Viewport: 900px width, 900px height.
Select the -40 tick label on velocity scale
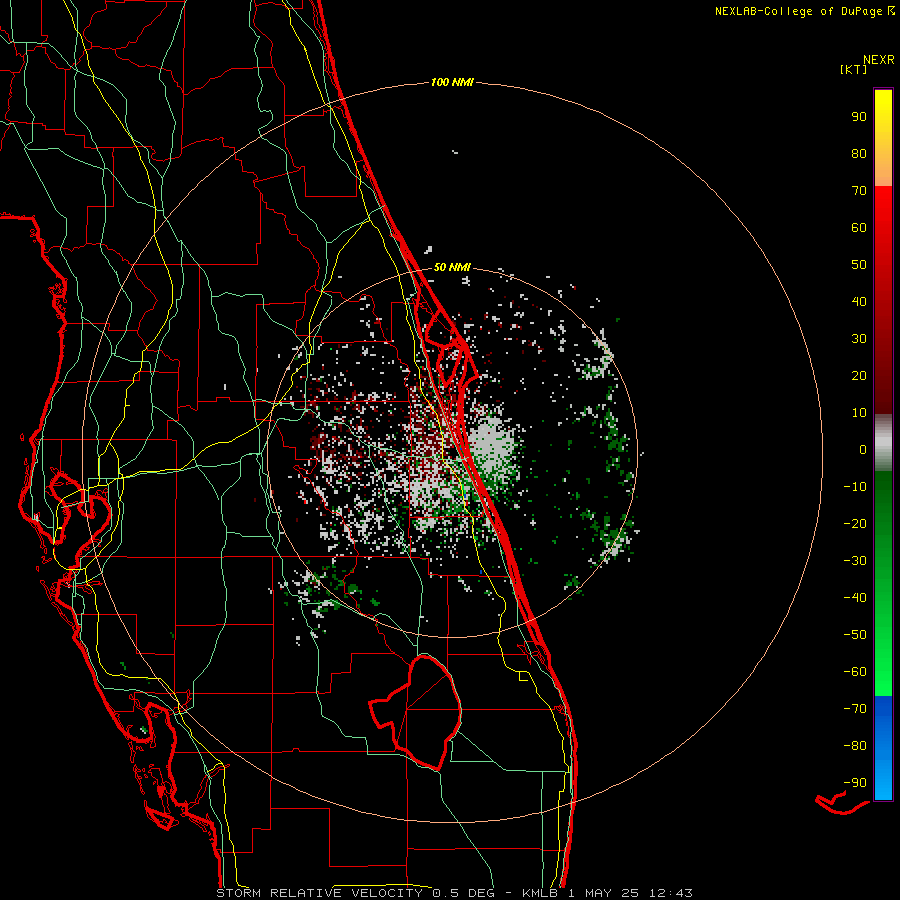855,598
